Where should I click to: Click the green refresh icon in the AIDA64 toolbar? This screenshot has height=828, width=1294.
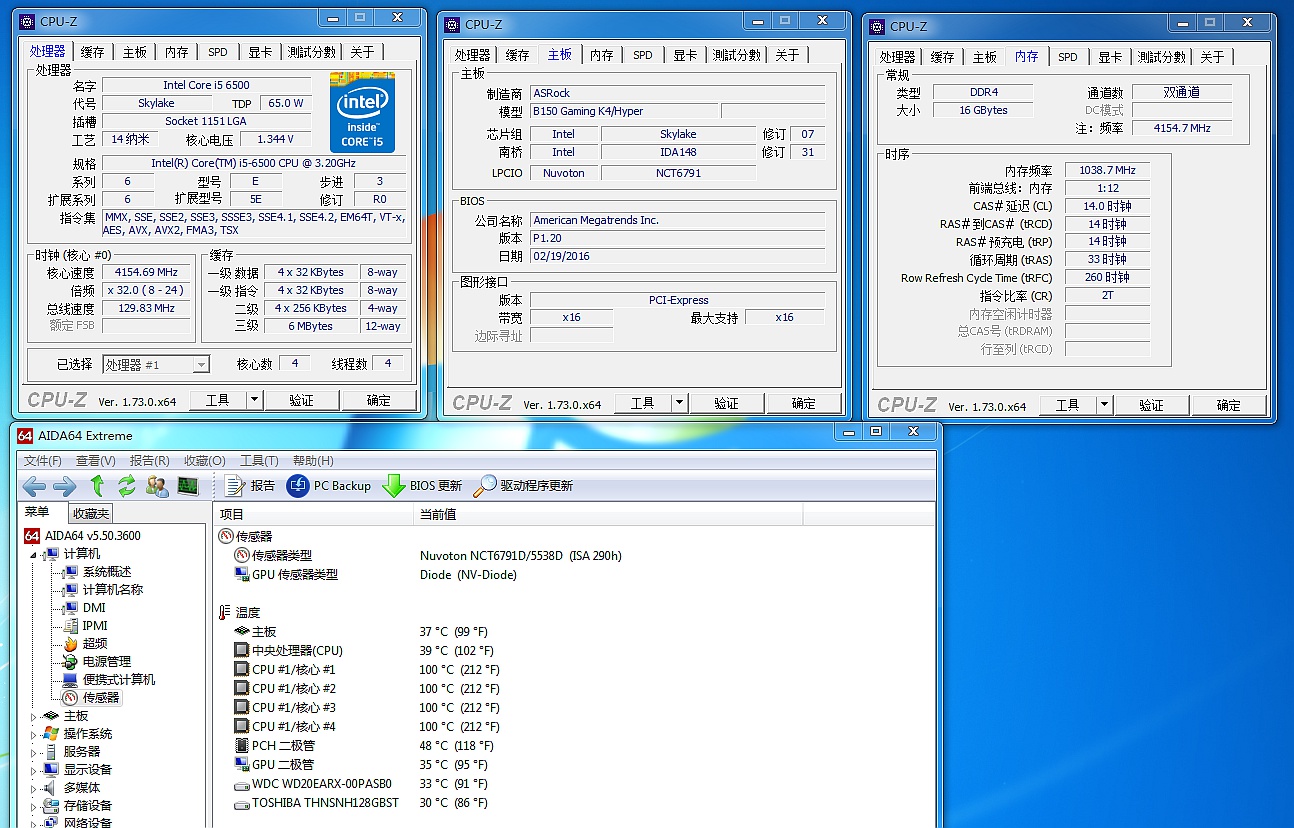tap(127, 487)
